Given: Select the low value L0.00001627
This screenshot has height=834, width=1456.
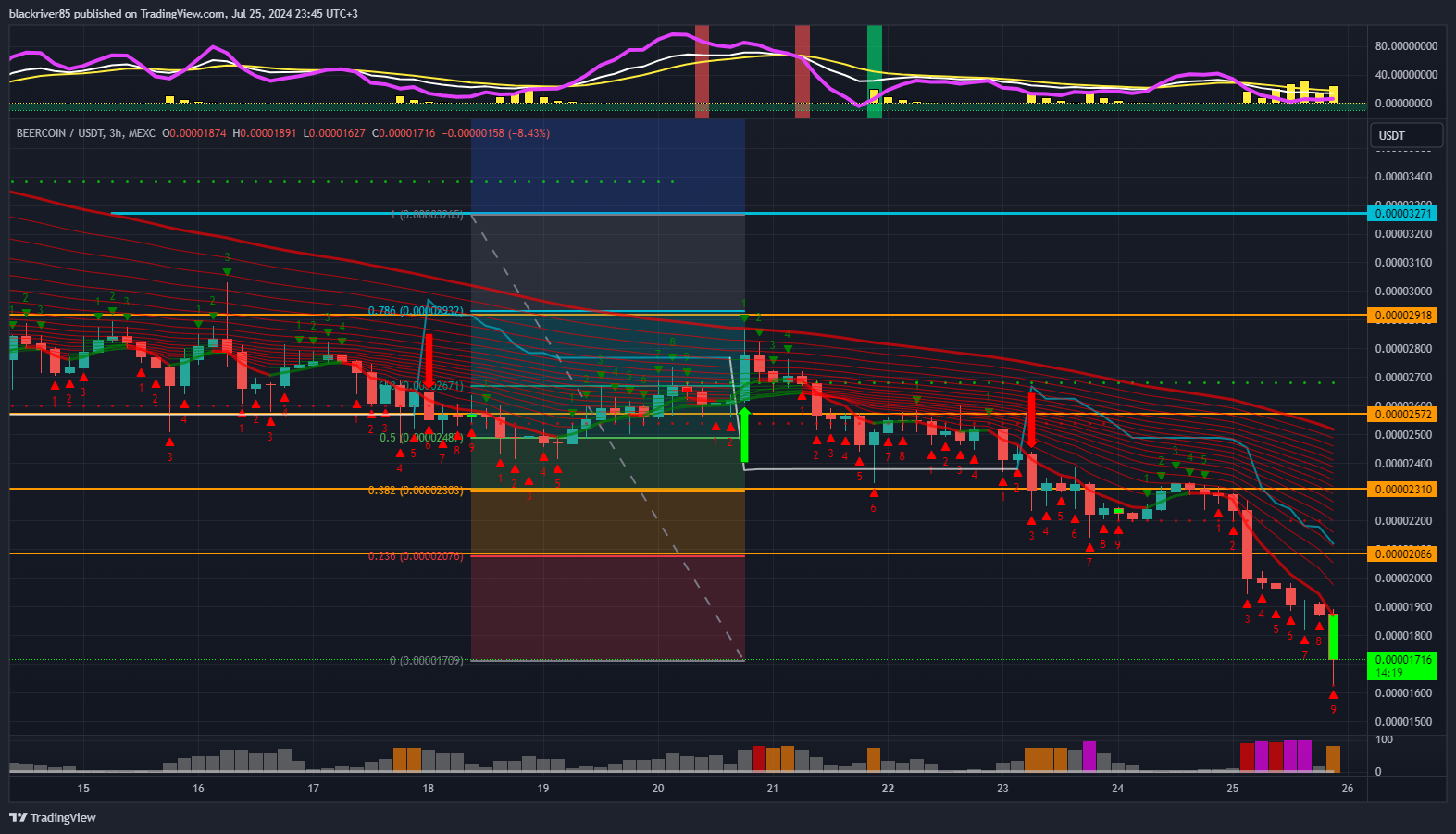Looking at the screenshot, I should 334,133.
